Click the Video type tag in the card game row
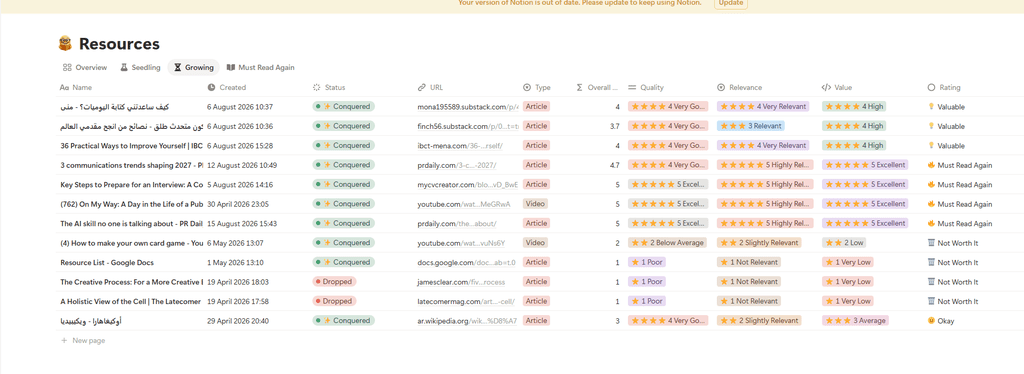 [x=536, y=243]
